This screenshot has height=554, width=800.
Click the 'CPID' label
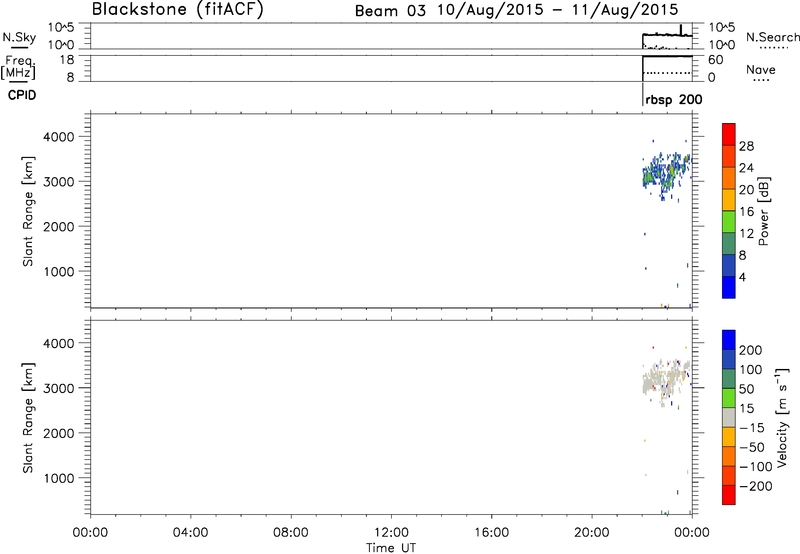pos(22,95)
